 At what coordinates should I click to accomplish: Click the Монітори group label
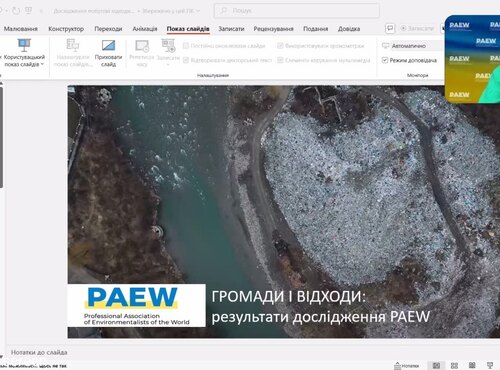[417, 75]
